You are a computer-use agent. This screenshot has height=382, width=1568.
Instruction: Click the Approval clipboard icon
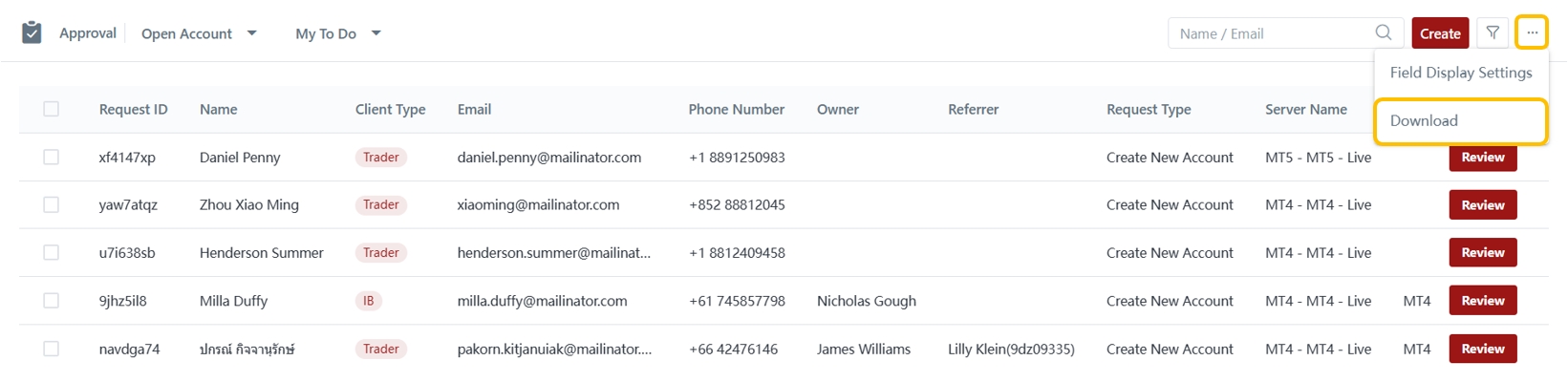coord(32,33)
